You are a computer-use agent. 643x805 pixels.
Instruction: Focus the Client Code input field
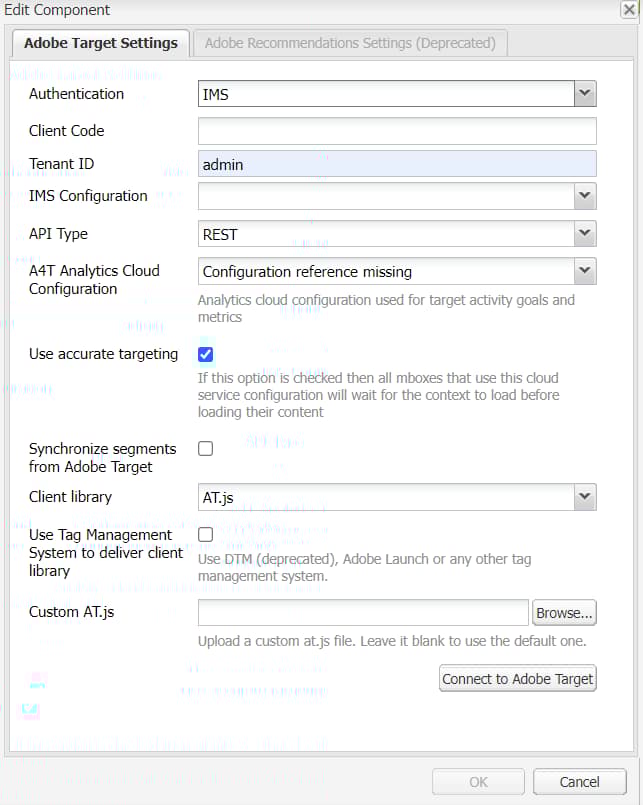point(397,131)
